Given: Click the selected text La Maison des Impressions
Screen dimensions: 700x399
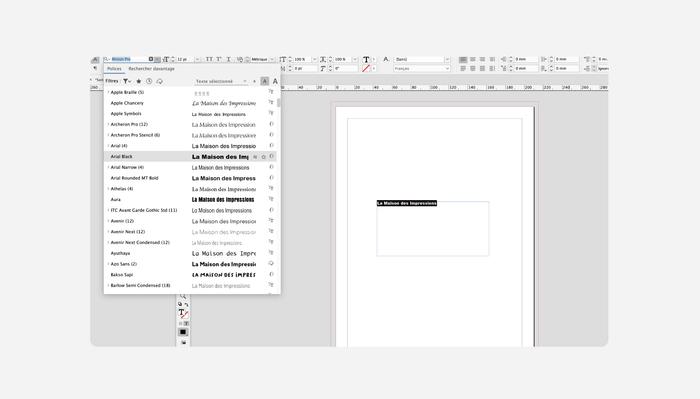Looking at the screenshot, I should click(407, 204).
